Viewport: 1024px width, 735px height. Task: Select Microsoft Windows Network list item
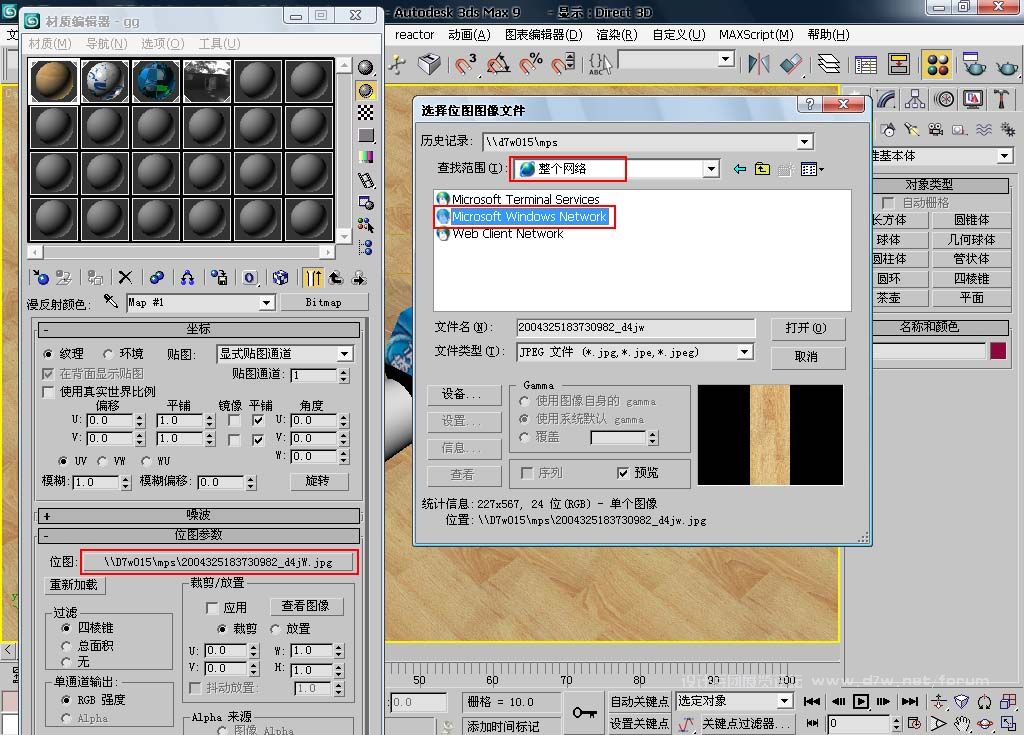pyautogui.click(x=524, y=216)
